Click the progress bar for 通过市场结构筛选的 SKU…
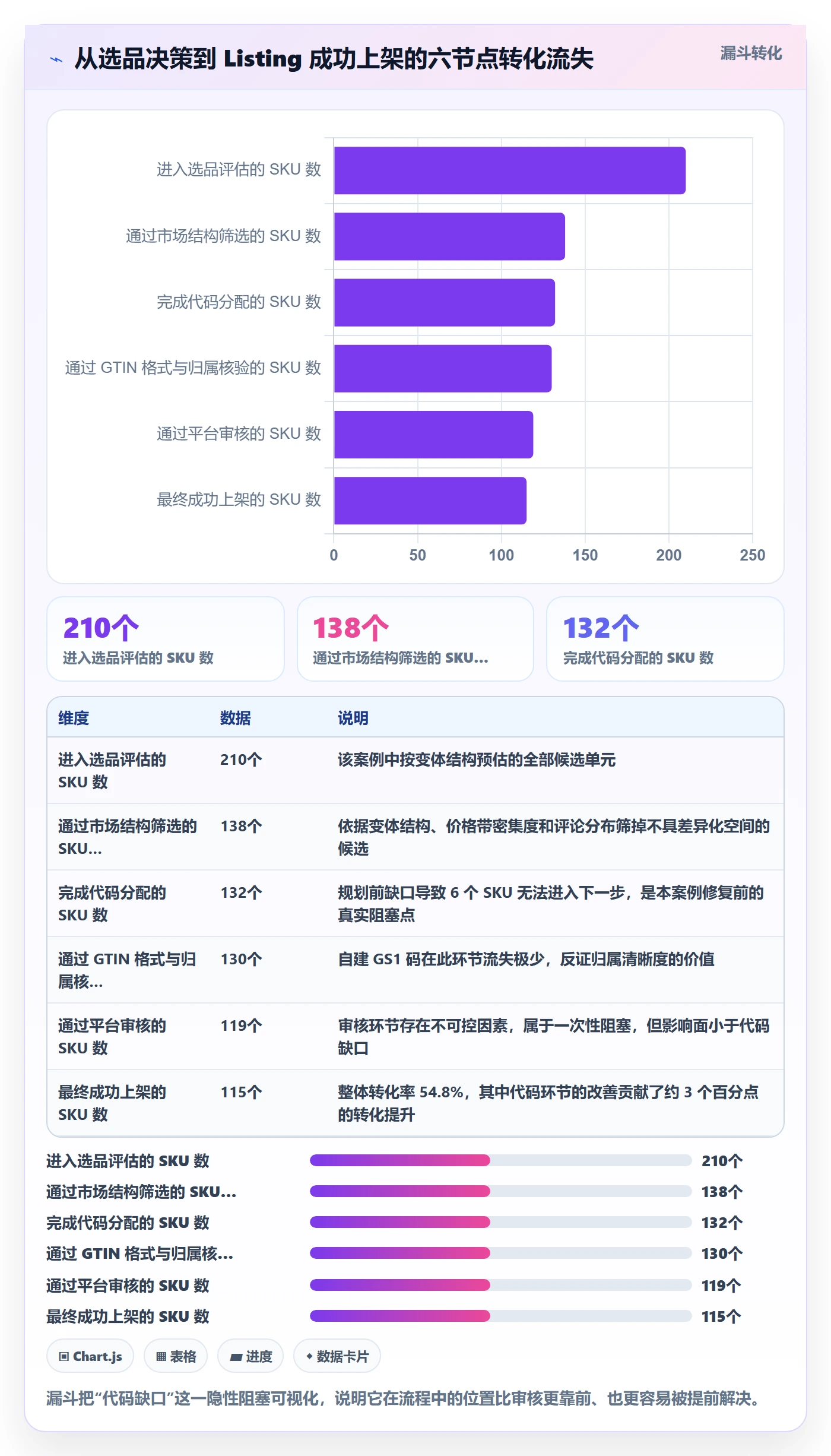831x1456 pixels. click(501, 1191)
